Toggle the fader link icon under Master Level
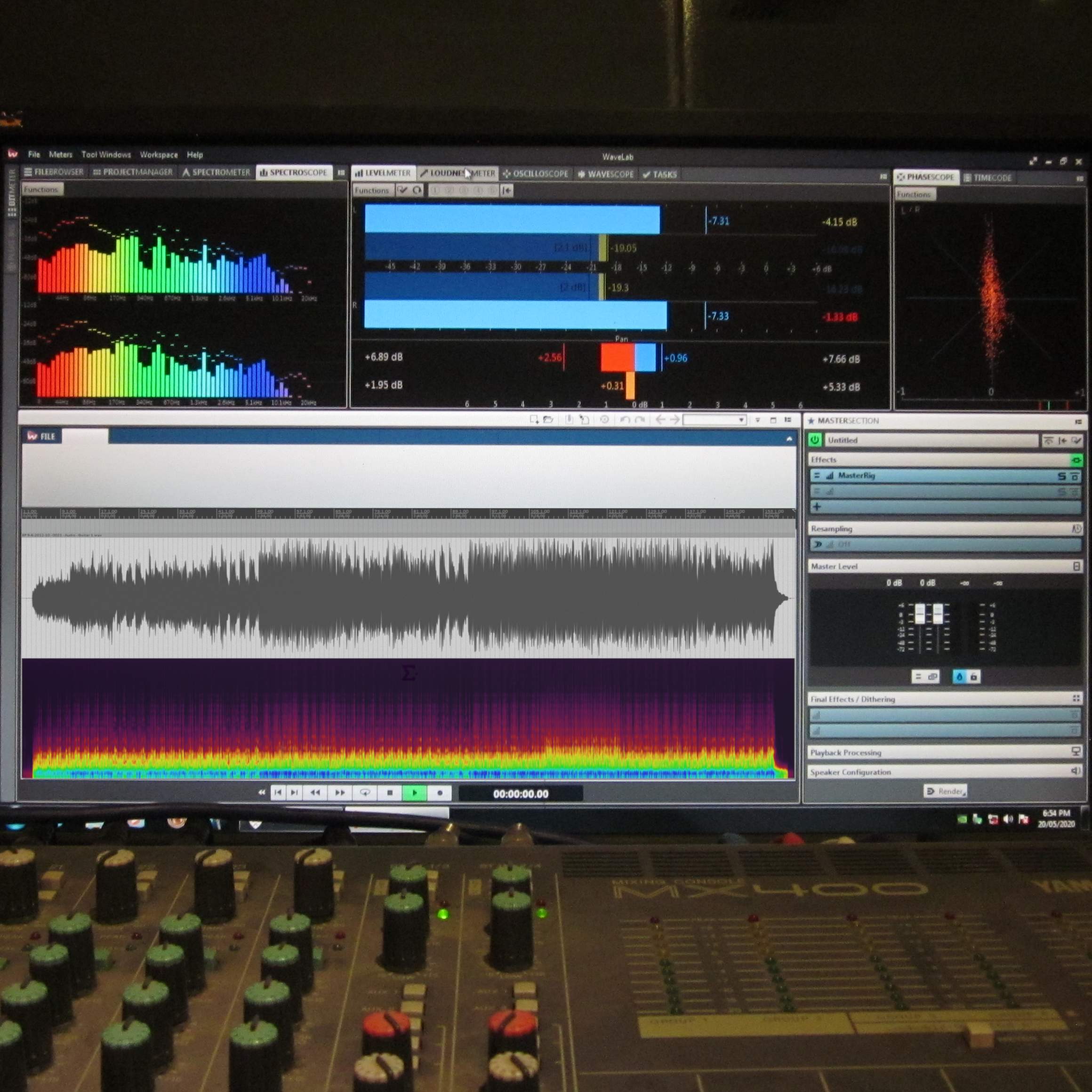The image size is (1092, 1092). [x=932, y=677]
